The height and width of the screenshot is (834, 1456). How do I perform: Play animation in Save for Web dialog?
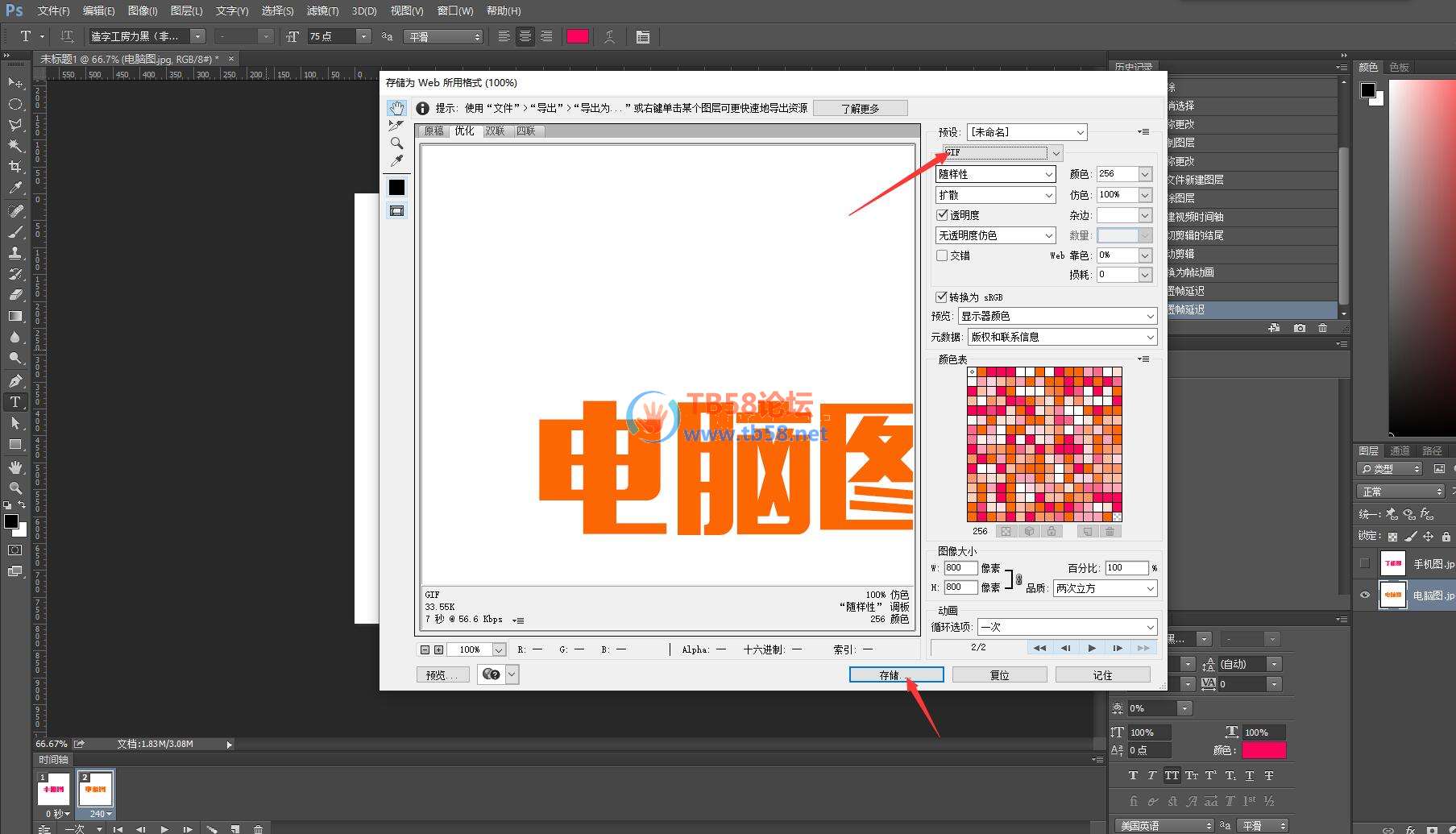pyautogui.click(x=1092, y=648)
